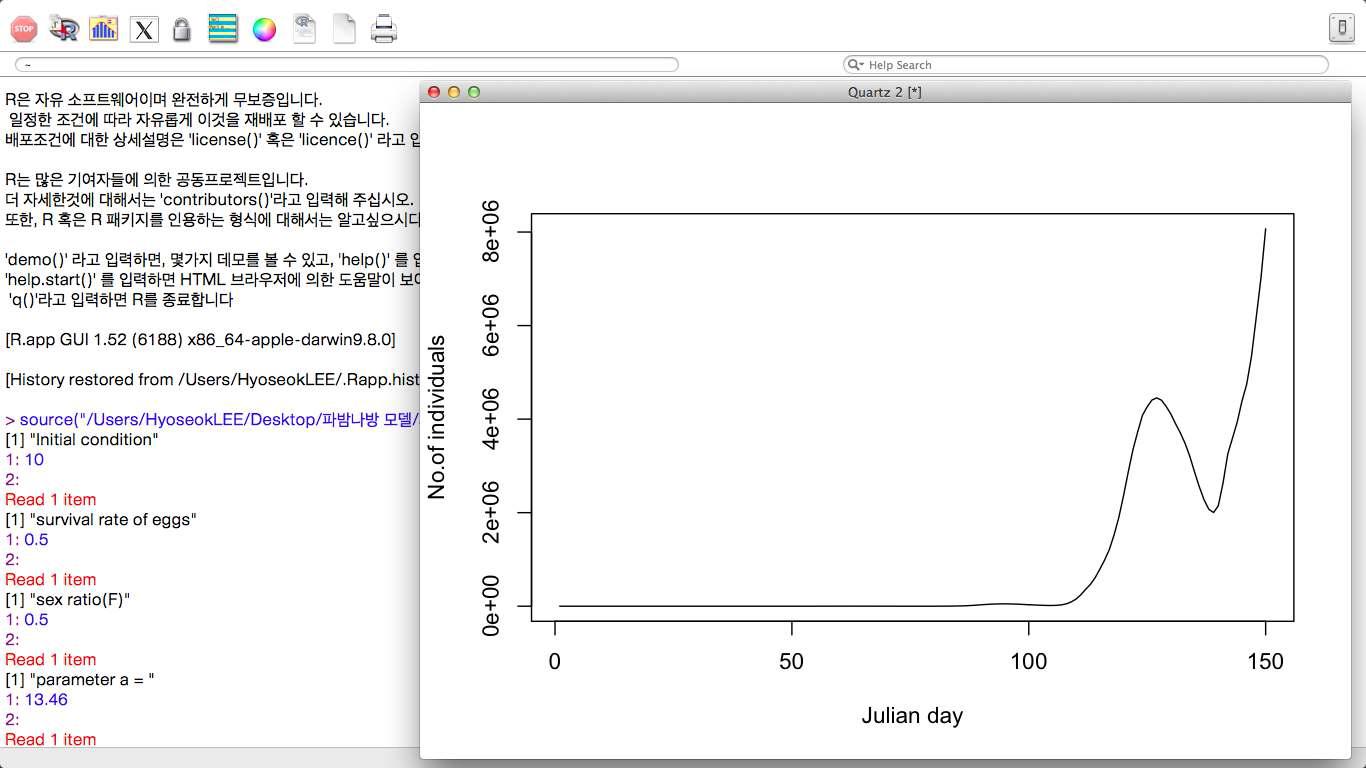
Task: Click the input value "1: 10"
Action: click(25, 460)
